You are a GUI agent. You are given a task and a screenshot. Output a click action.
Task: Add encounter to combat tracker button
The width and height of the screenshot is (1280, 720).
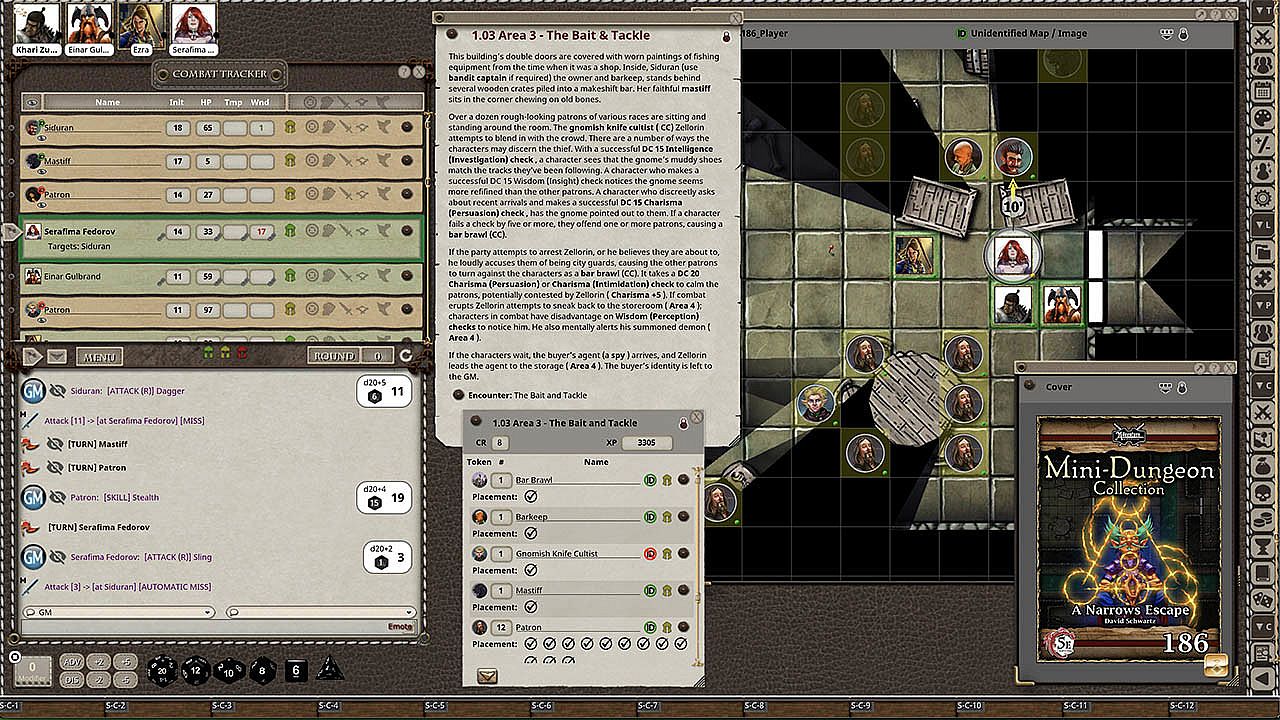point(487,676)
